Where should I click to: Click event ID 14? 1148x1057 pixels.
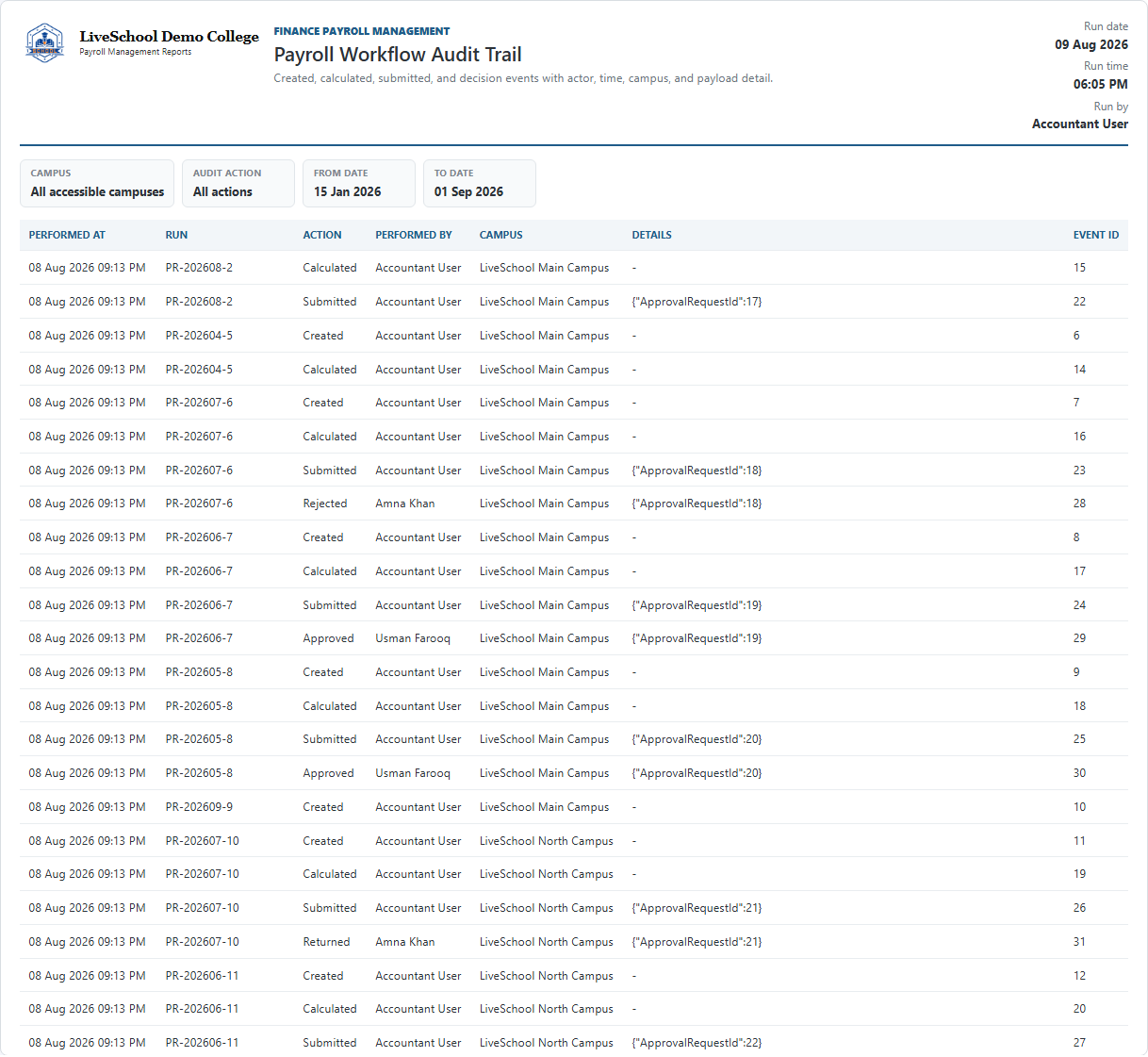pos(1079,370)
